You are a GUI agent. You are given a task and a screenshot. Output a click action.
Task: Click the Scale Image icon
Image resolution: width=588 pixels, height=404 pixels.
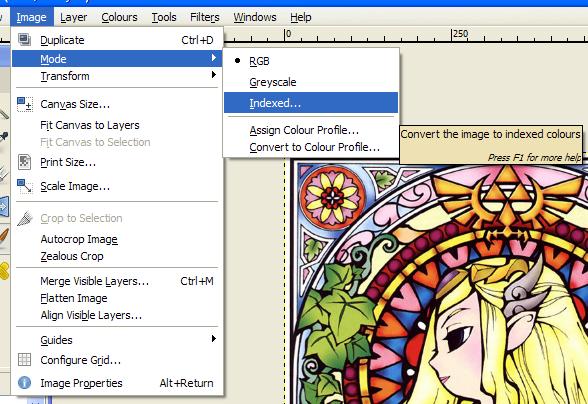click(25, 186)
